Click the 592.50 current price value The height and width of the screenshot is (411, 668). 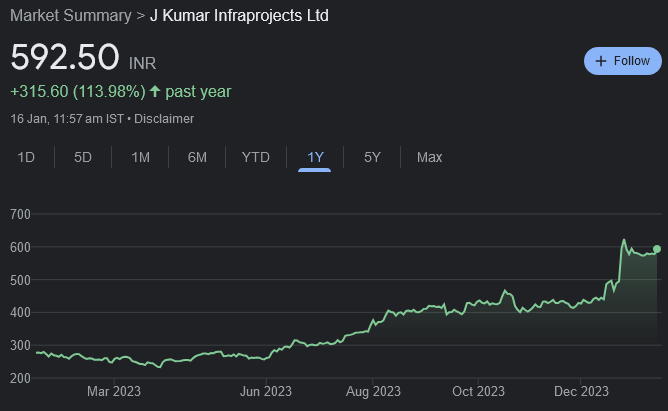(x=65, y=57)
